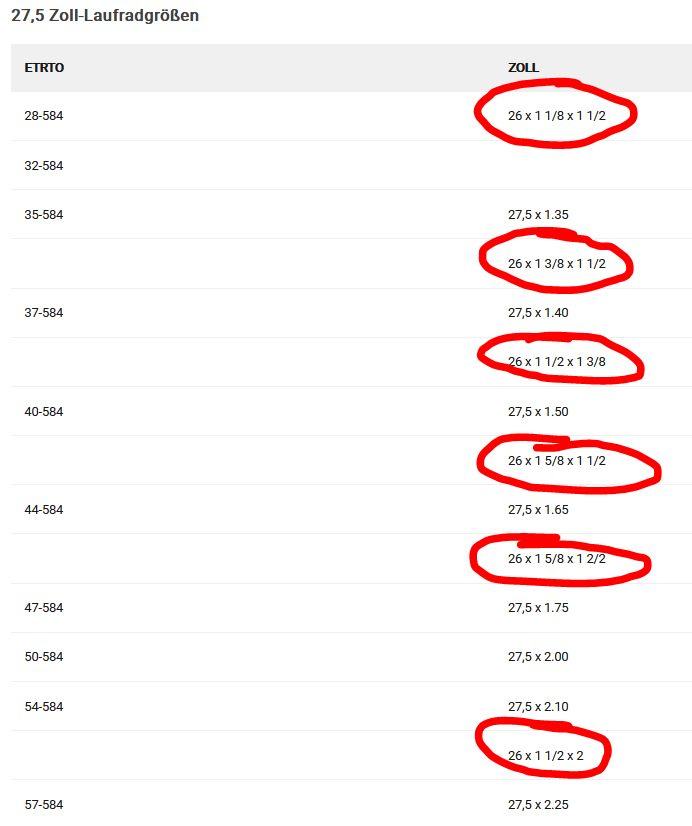692x826 pixels.
Task: Click the ETRTO column header
Action: point(44,68)
